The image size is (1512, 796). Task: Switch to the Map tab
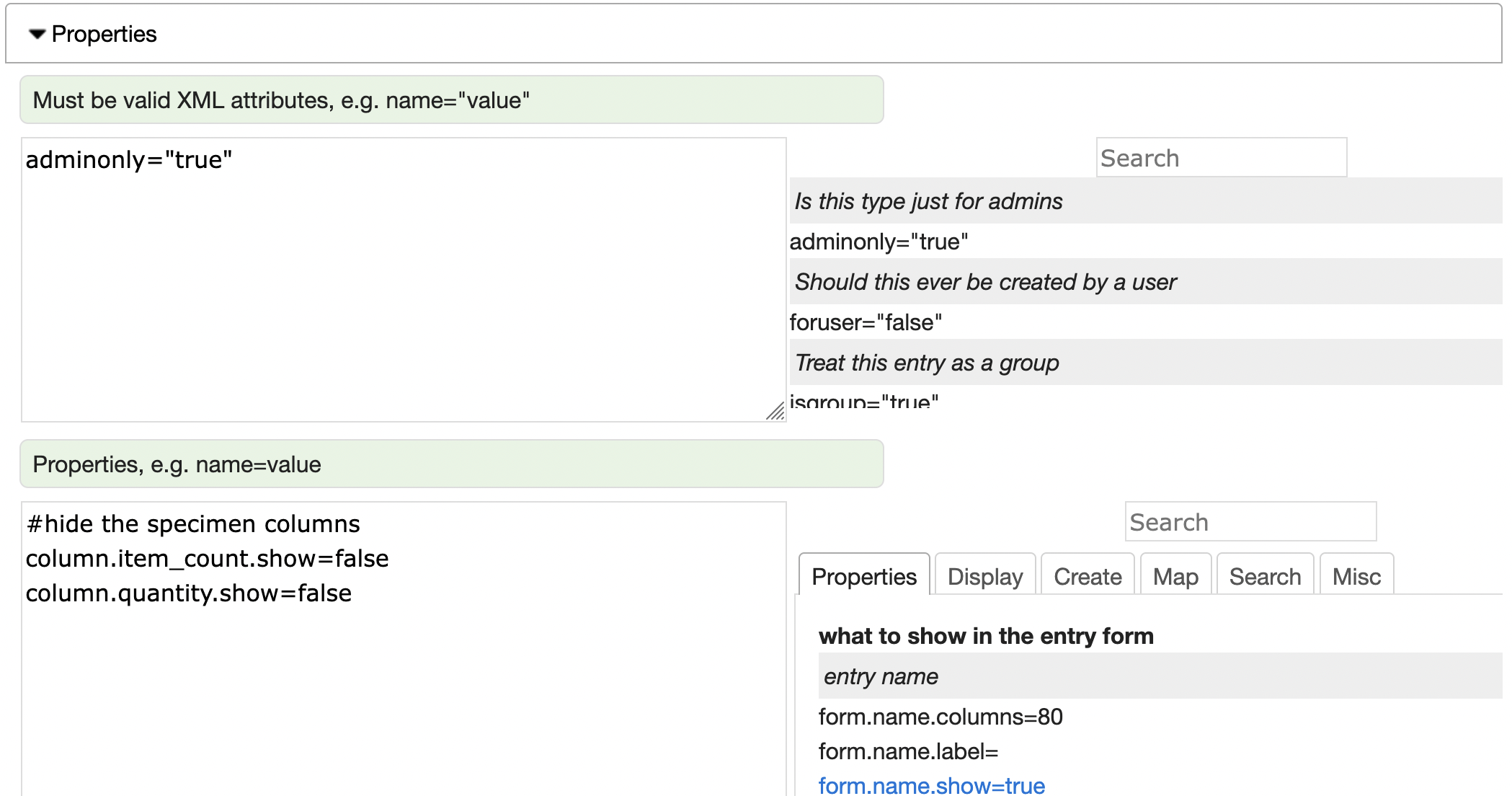coord(1175,576)
